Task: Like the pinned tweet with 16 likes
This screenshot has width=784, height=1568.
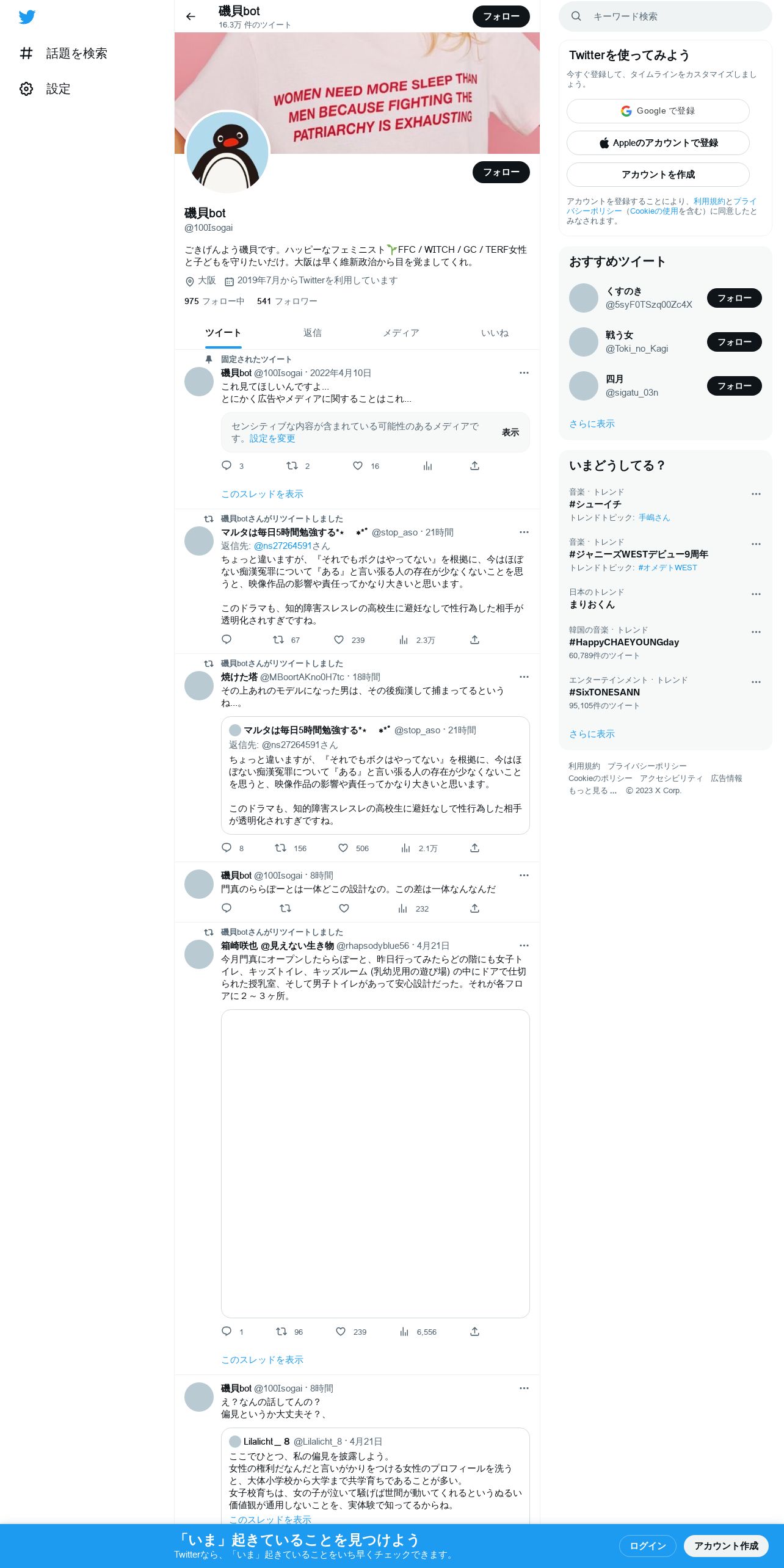Action: [358, 466]
